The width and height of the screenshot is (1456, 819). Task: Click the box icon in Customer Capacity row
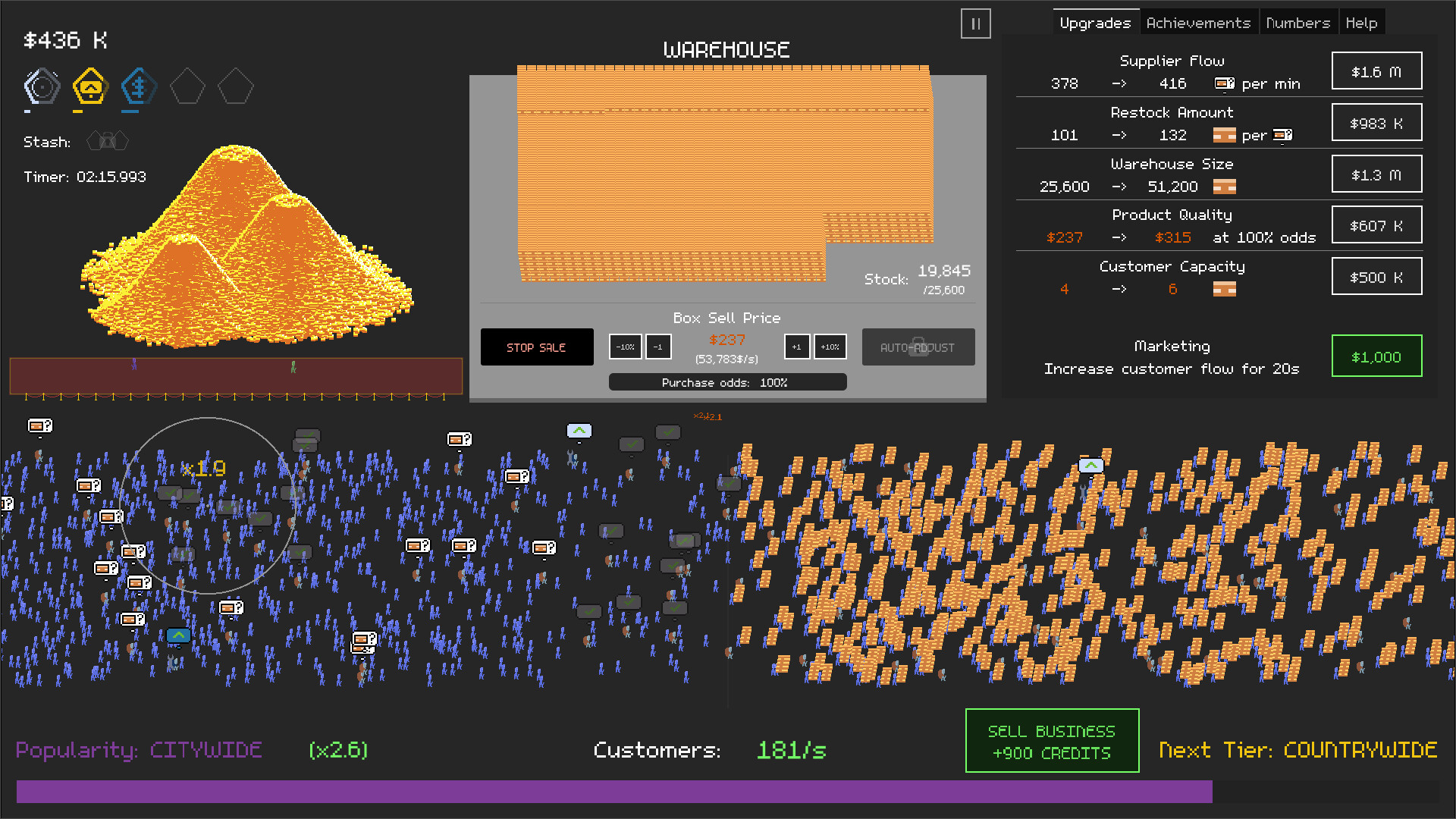coord(1224,289)
